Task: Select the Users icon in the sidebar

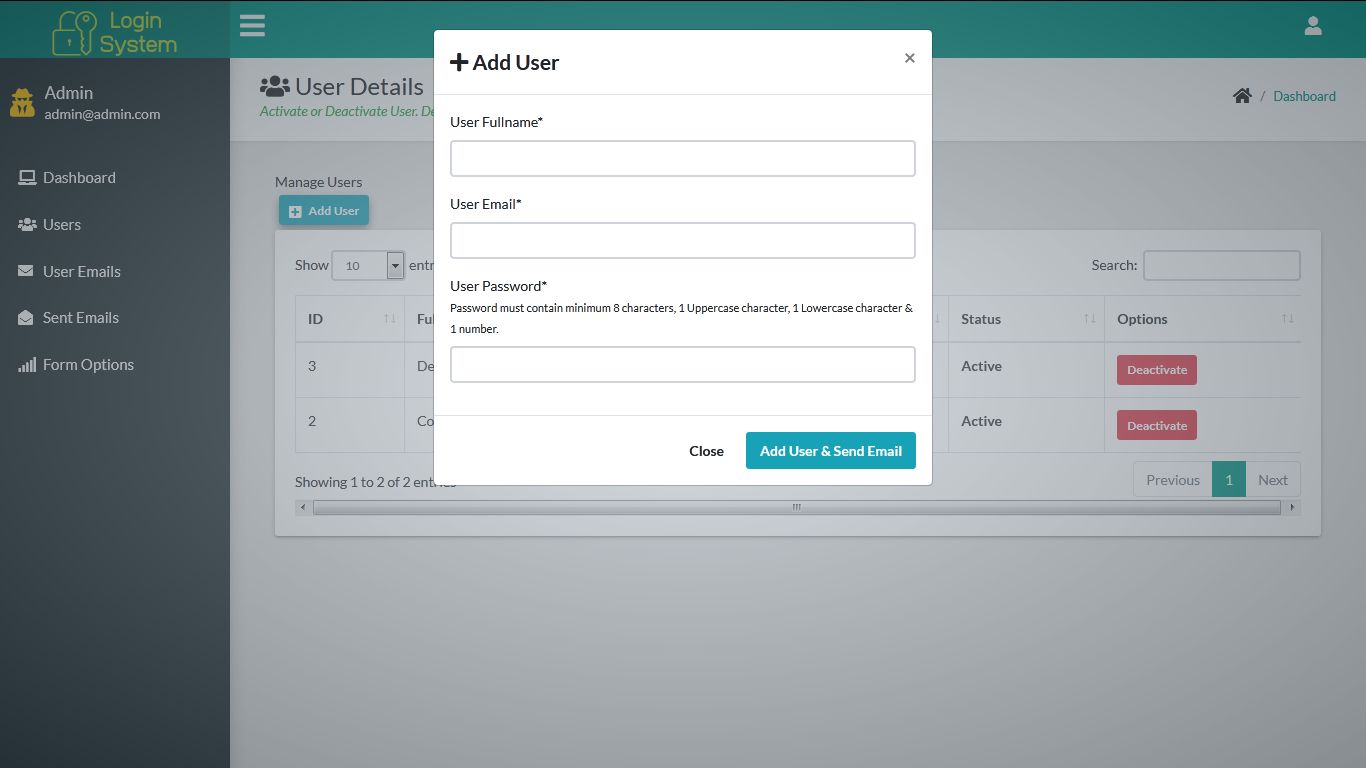Action: 26,224
